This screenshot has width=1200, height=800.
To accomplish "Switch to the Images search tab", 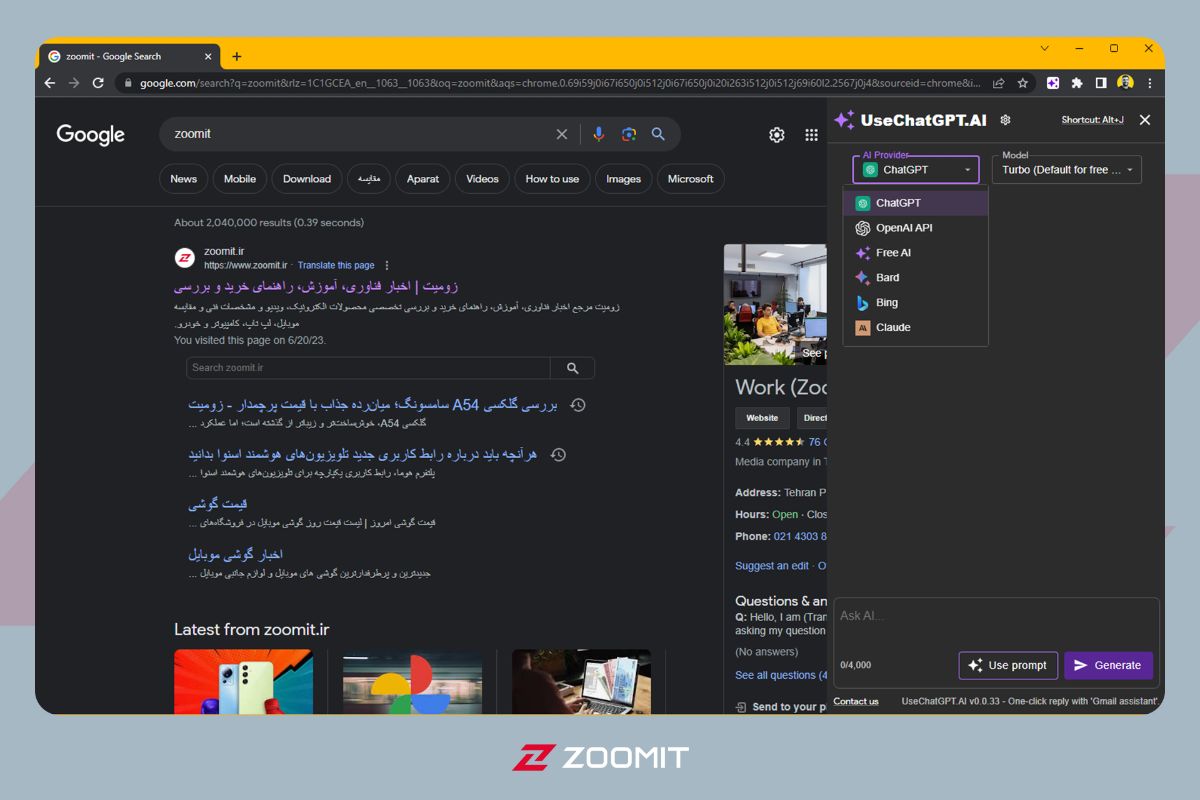I will pyautogui.click(x=623, y=179).
